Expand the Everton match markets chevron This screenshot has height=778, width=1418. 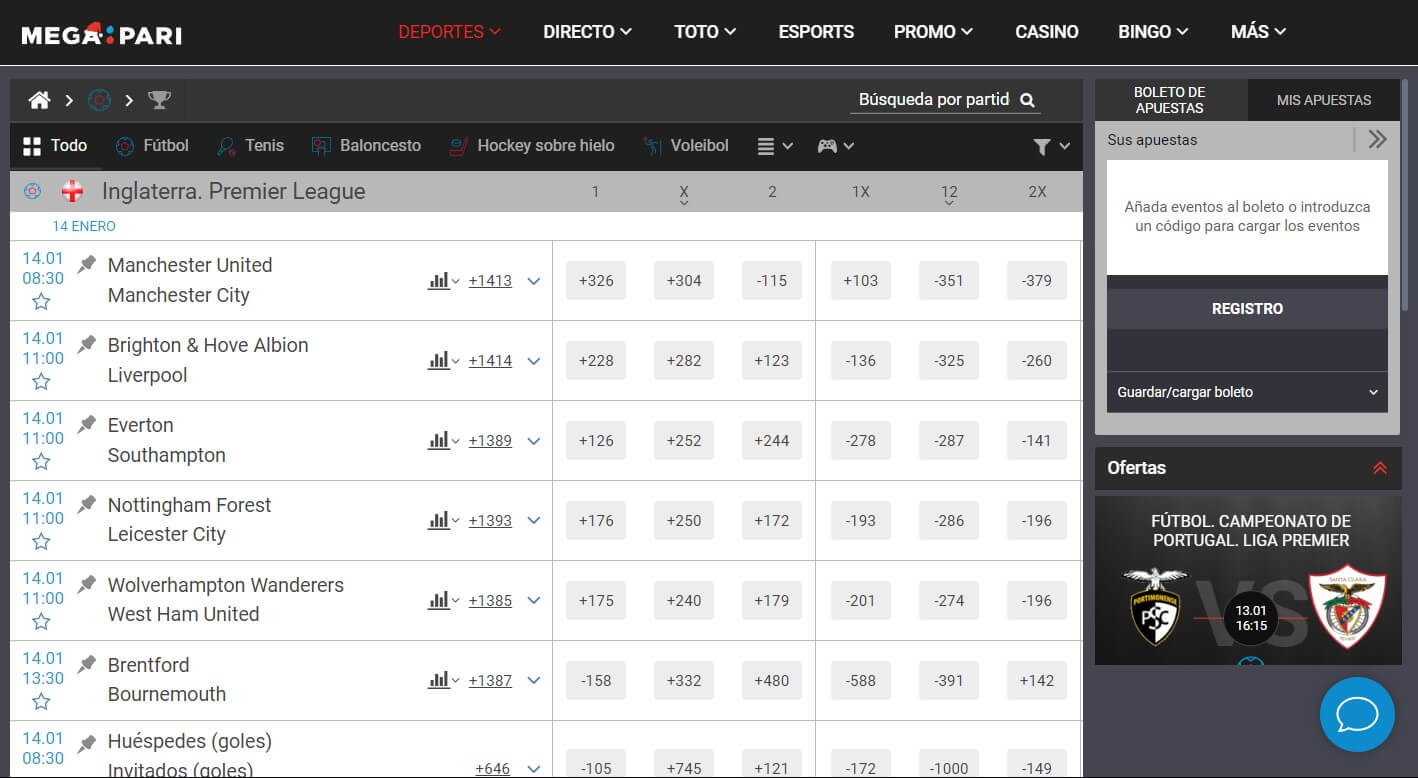click(x=534, y=441)
